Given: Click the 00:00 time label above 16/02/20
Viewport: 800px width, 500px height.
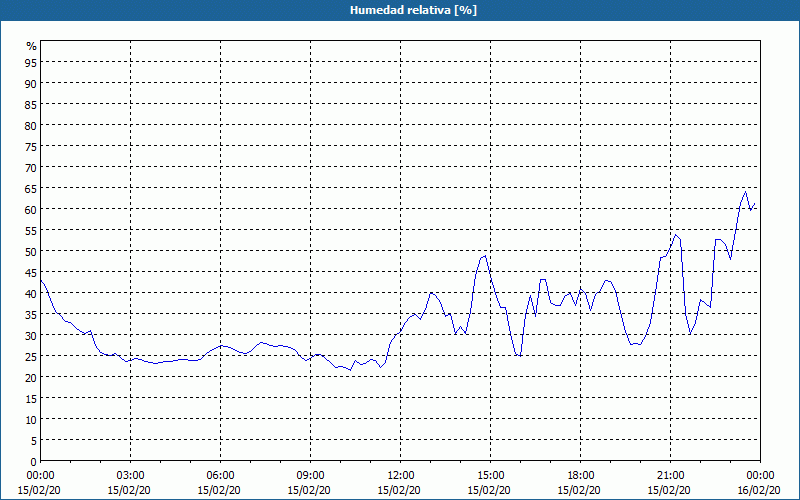Looking at the screenshot, I should pyautogui.click(x=760, y=476).
